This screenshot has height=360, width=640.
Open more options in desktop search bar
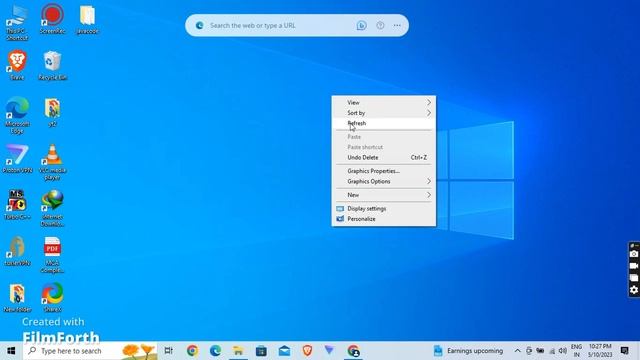coord(397,25)
